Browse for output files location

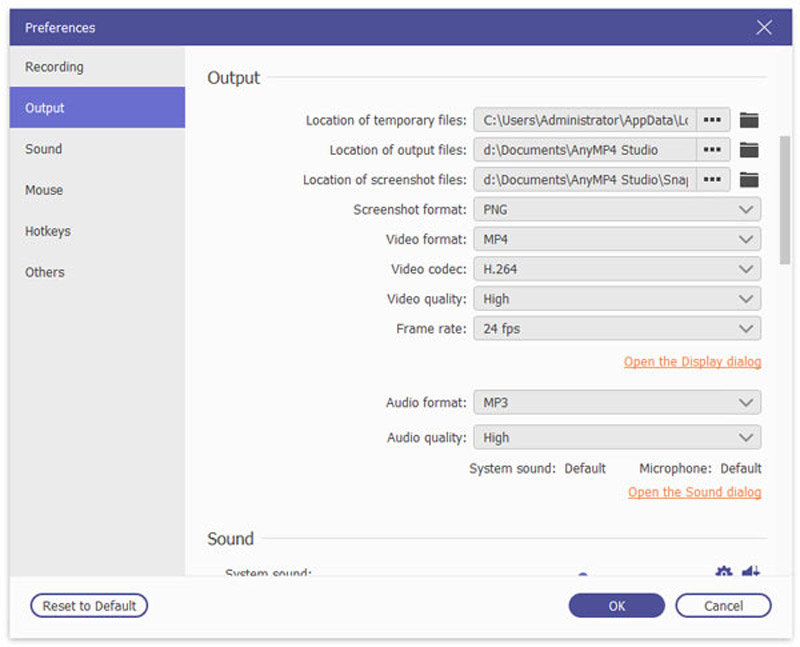(712, 150)
